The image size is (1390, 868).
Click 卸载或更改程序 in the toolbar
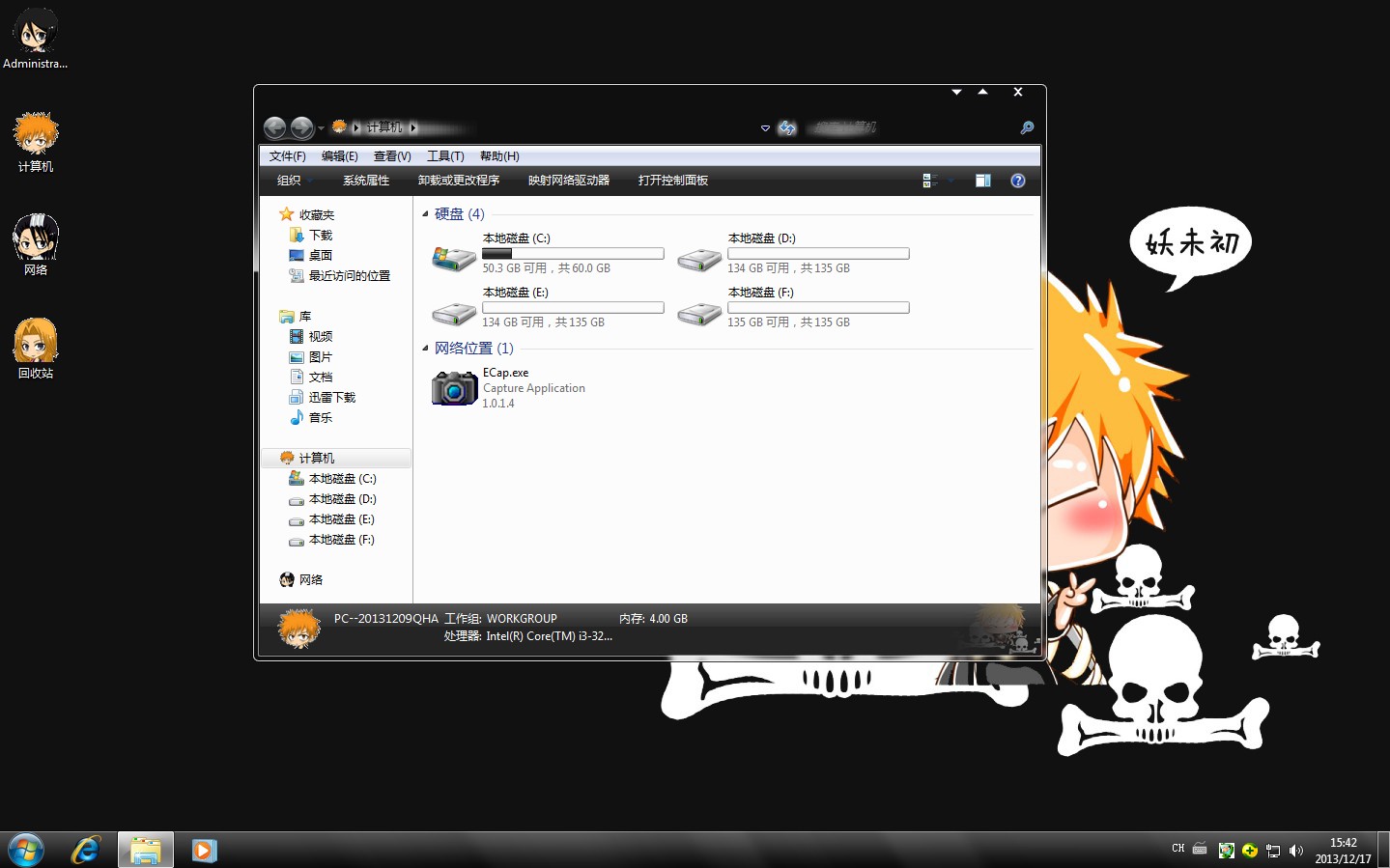tap(459, 181)
